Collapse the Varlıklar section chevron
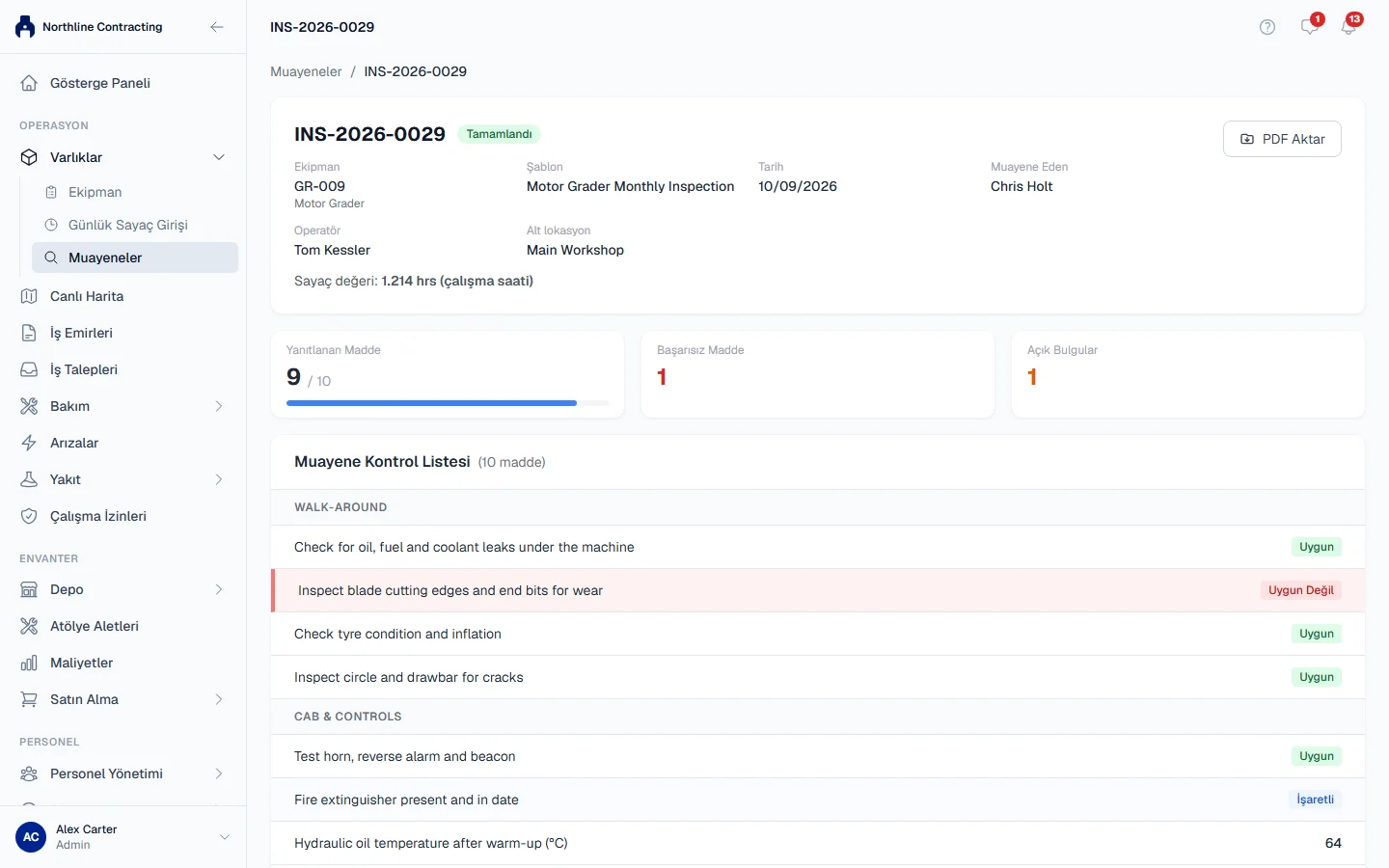The width and height of the screenshot is (1389, 868). [219, 157]
